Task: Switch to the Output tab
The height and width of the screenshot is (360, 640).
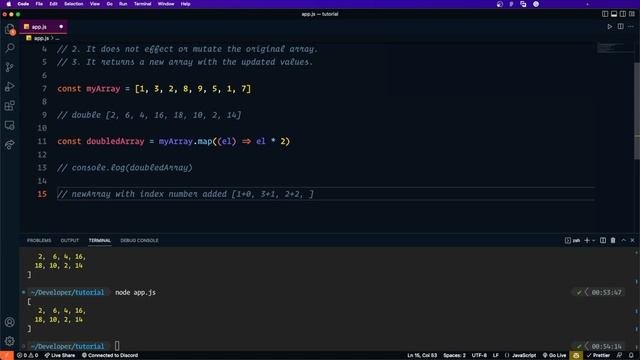Action: click(x=69, y=240)
